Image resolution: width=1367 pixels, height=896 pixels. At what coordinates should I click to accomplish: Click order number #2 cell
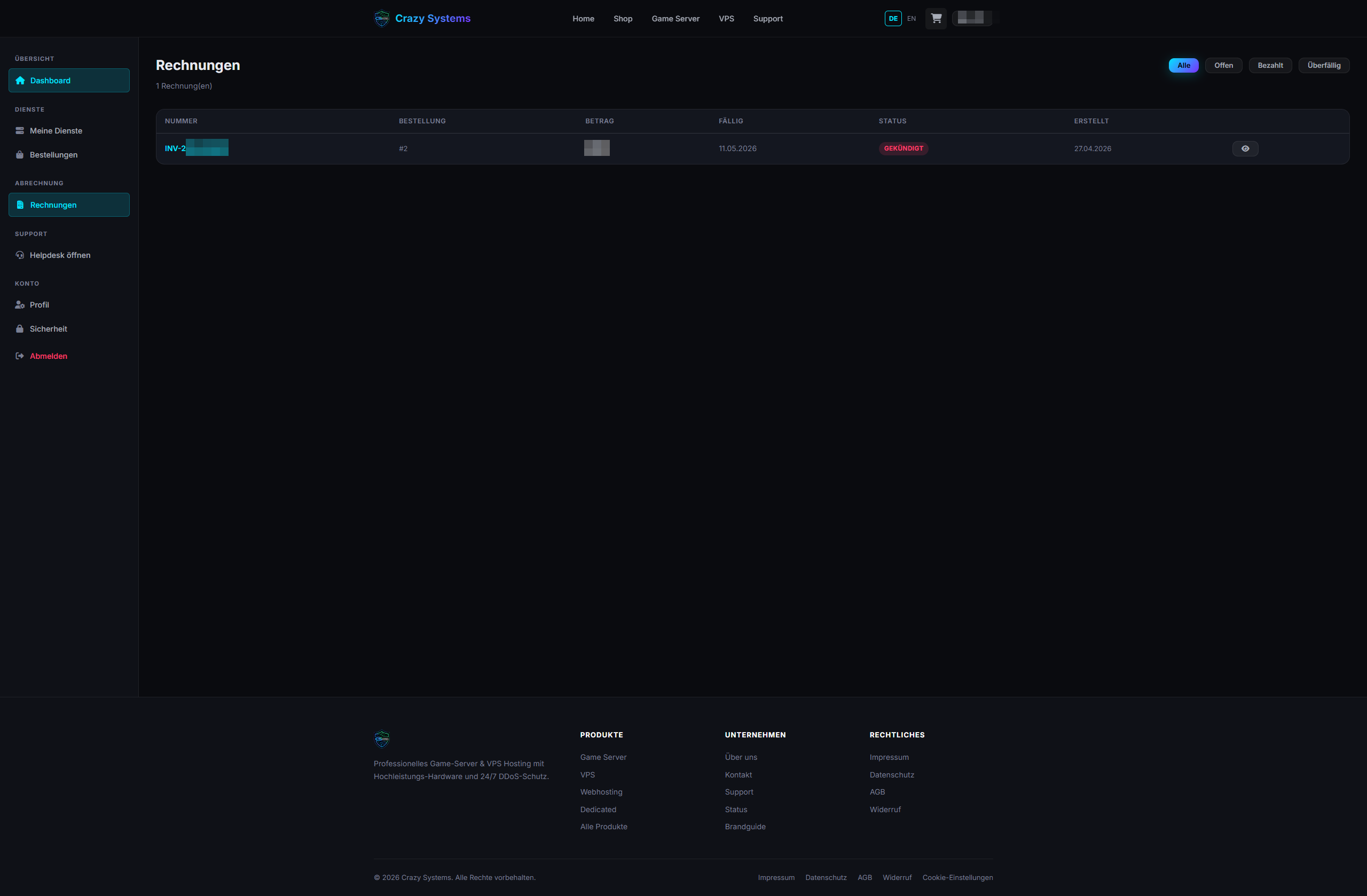403,149
